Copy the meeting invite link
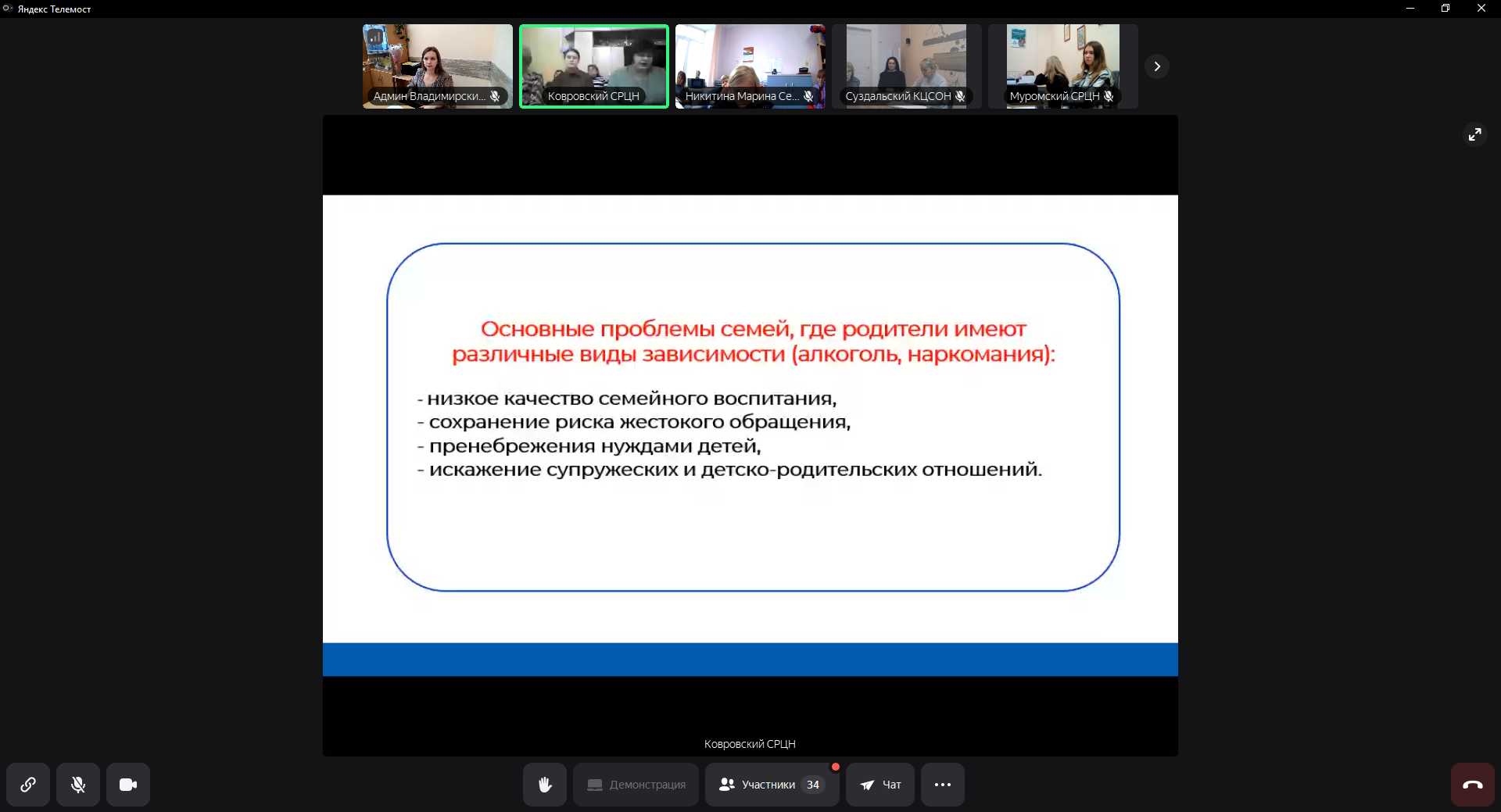This screenshot has height=812, width=1501. (x=28, y=785)
